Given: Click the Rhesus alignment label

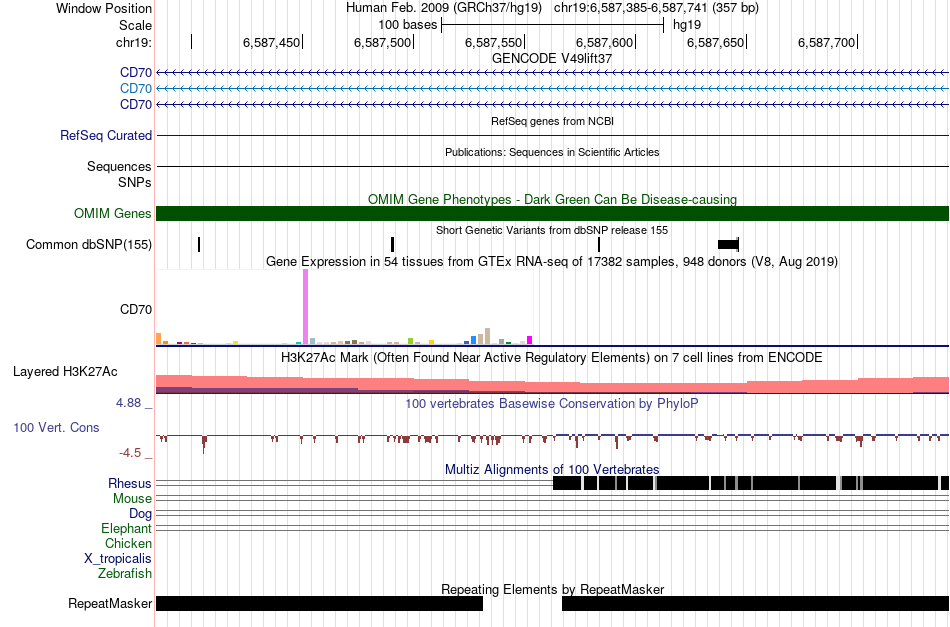Looking at the screenshot, I should (x=130, y=483).
